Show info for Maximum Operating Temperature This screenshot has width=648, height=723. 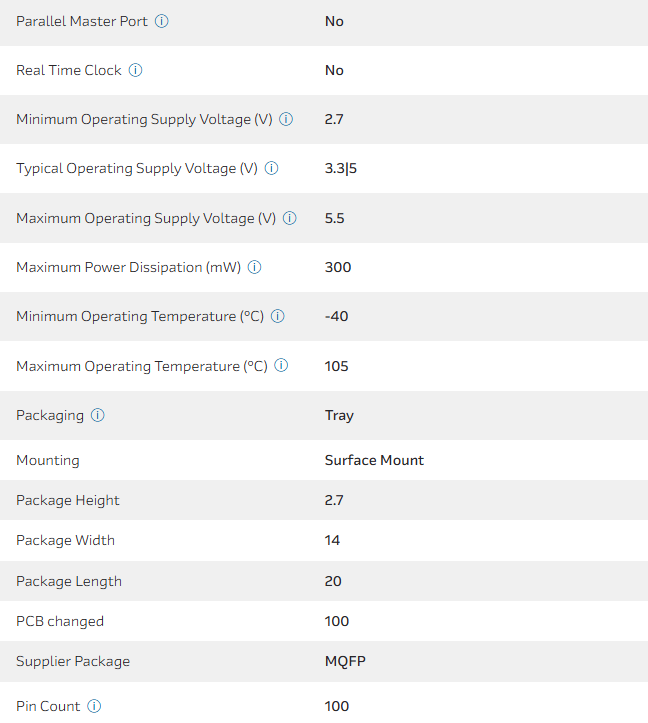[282, 366]
